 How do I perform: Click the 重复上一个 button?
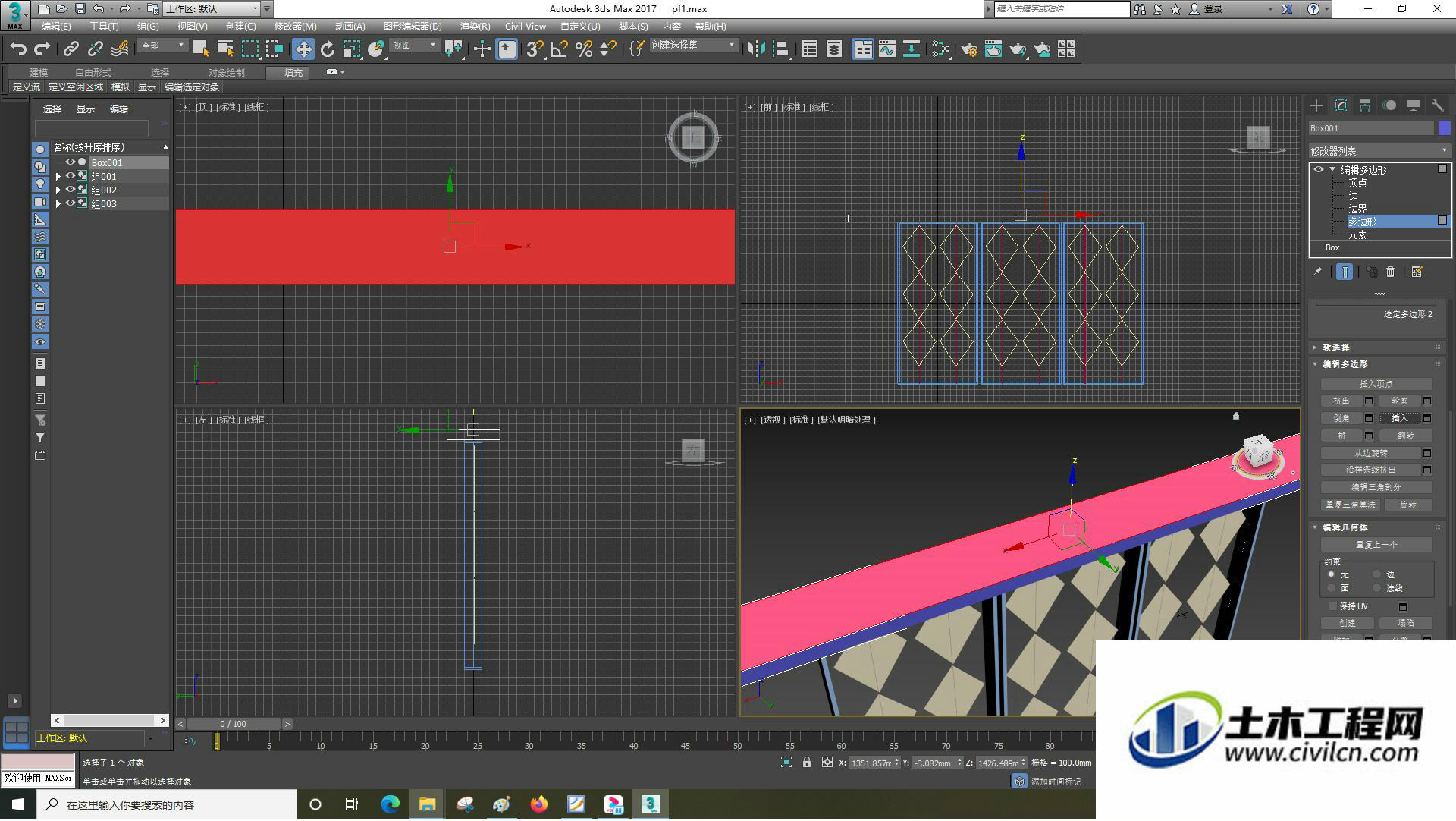point(1376,545)
